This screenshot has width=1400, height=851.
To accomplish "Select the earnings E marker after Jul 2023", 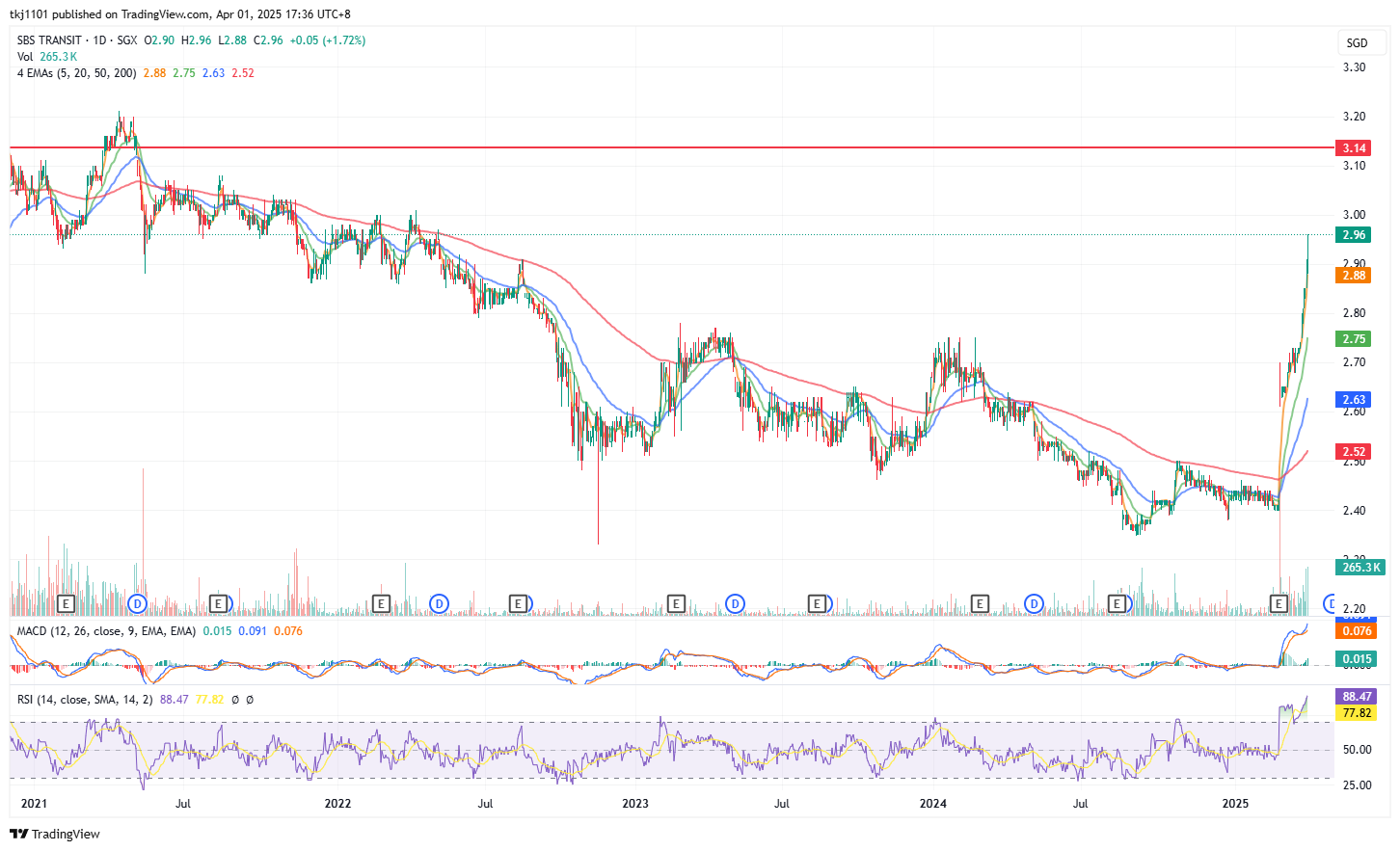I will tap(817, 604).
